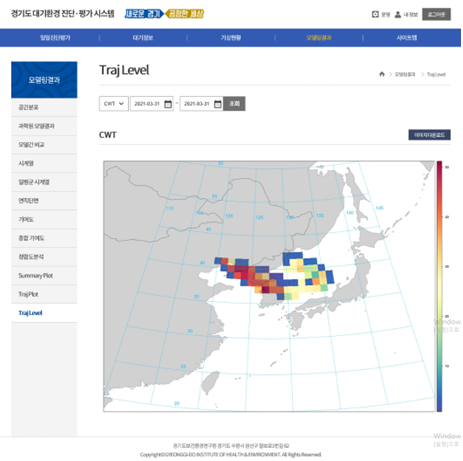Image resolution: width=463 pixels, height=461 pixels.
Task: Click the home icon in the breadcrumb
Action: click(382, 74)
